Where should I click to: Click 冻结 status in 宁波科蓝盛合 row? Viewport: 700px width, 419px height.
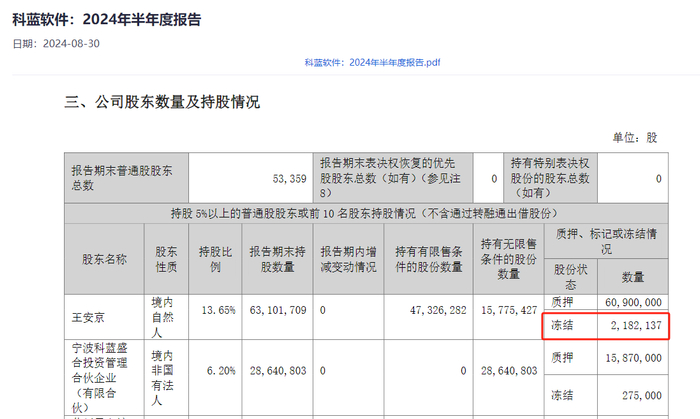(562, 395)
